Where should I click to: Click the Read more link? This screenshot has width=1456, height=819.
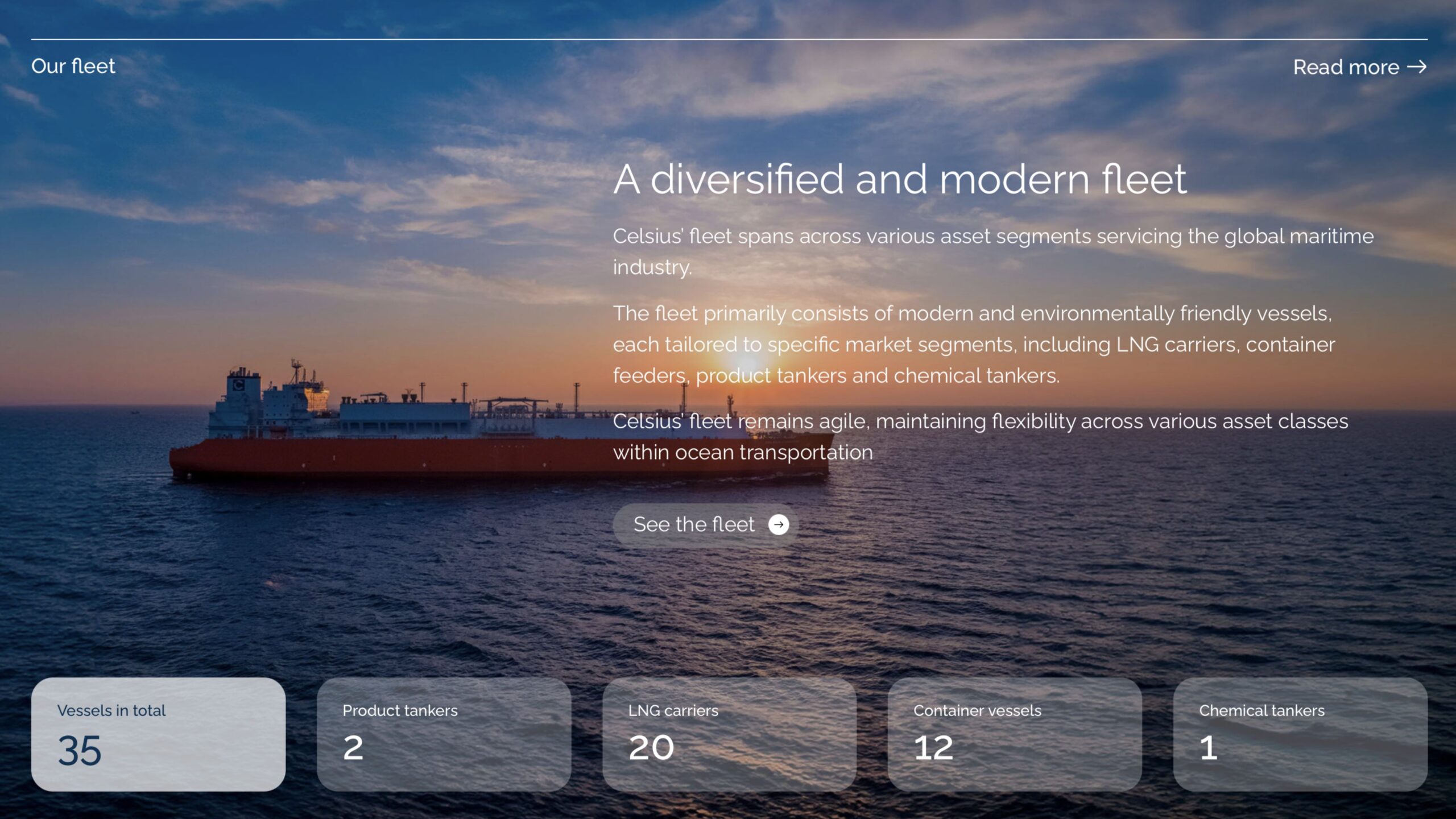click(1360, 67)
